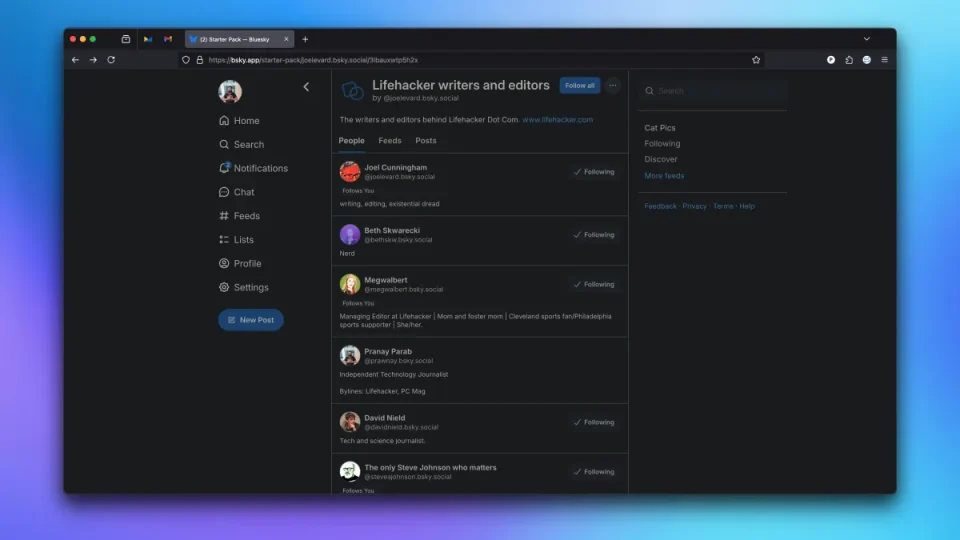
Task: Click the browser address bar URL
Action: [313, 60]
